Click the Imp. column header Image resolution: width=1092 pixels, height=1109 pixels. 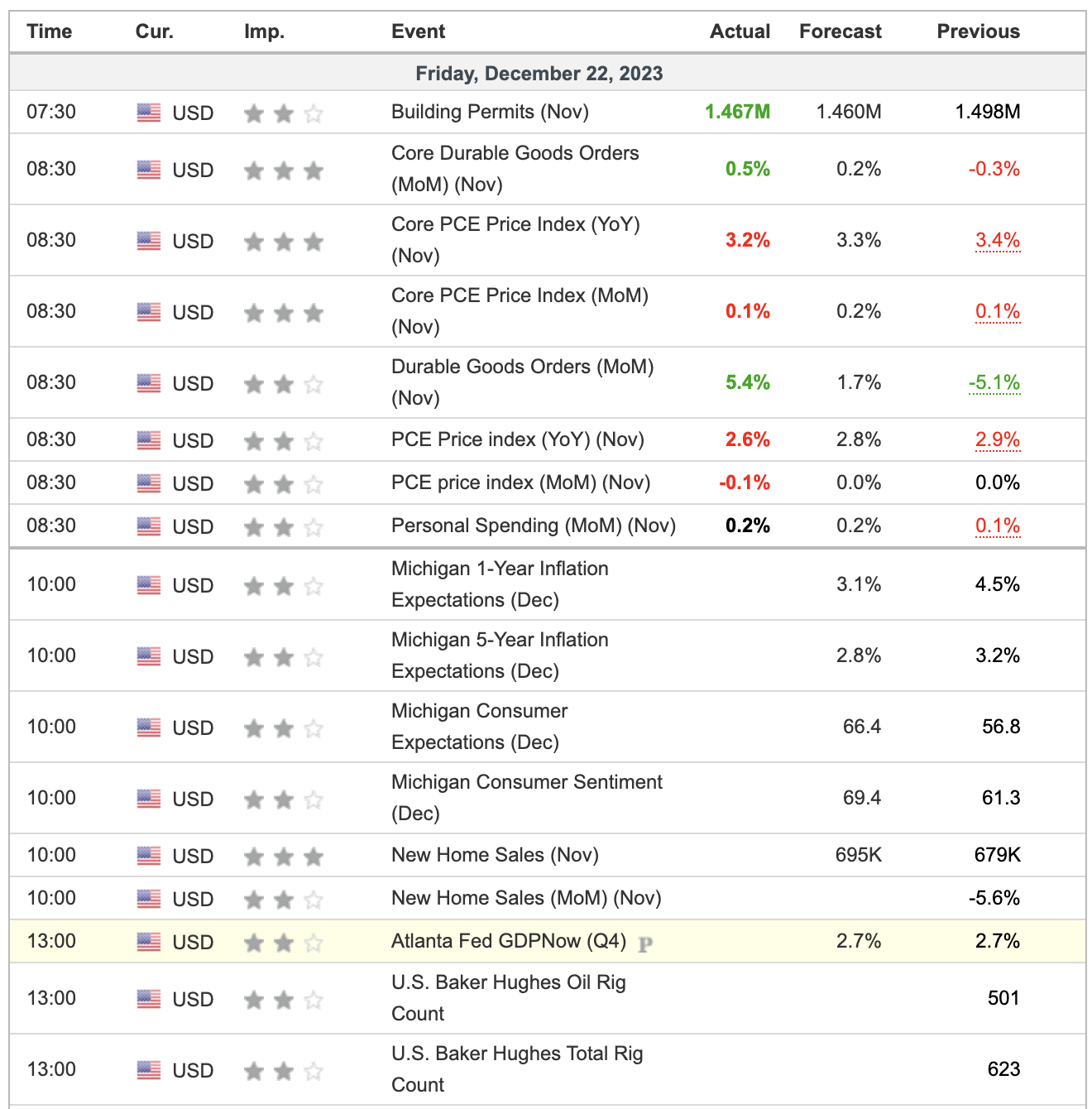264,31
